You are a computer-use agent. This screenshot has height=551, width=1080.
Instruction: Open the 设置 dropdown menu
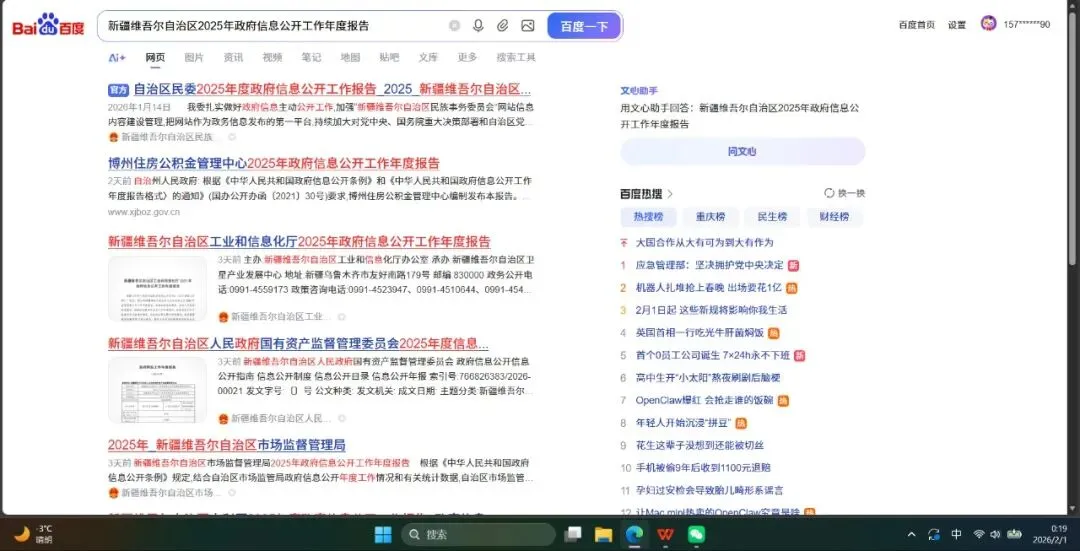tap(957, 25)
